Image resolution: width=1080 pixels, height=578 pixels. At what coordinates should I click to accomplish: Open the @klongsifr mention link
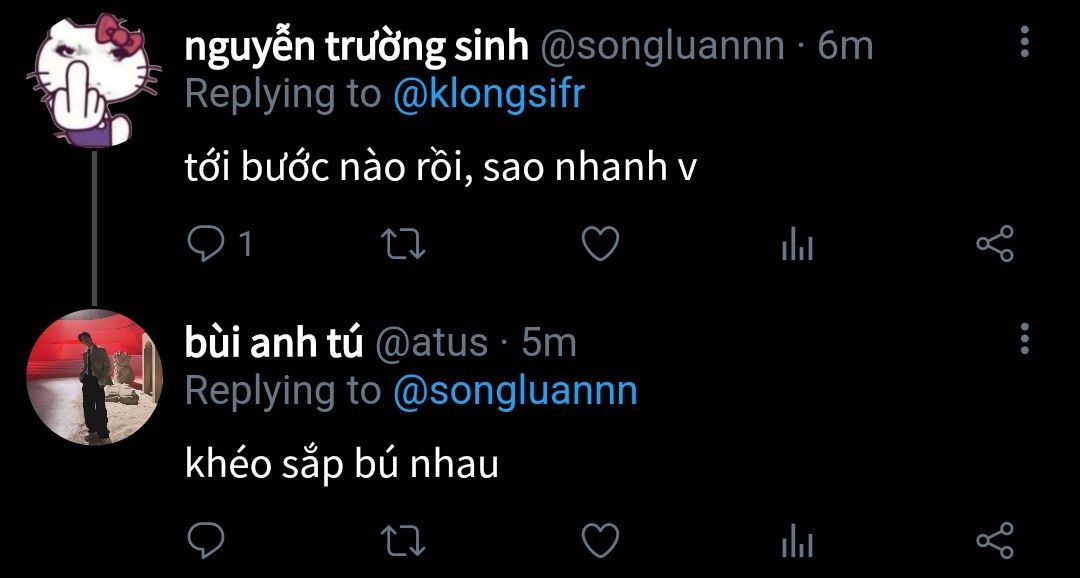[x=488, y=94]
